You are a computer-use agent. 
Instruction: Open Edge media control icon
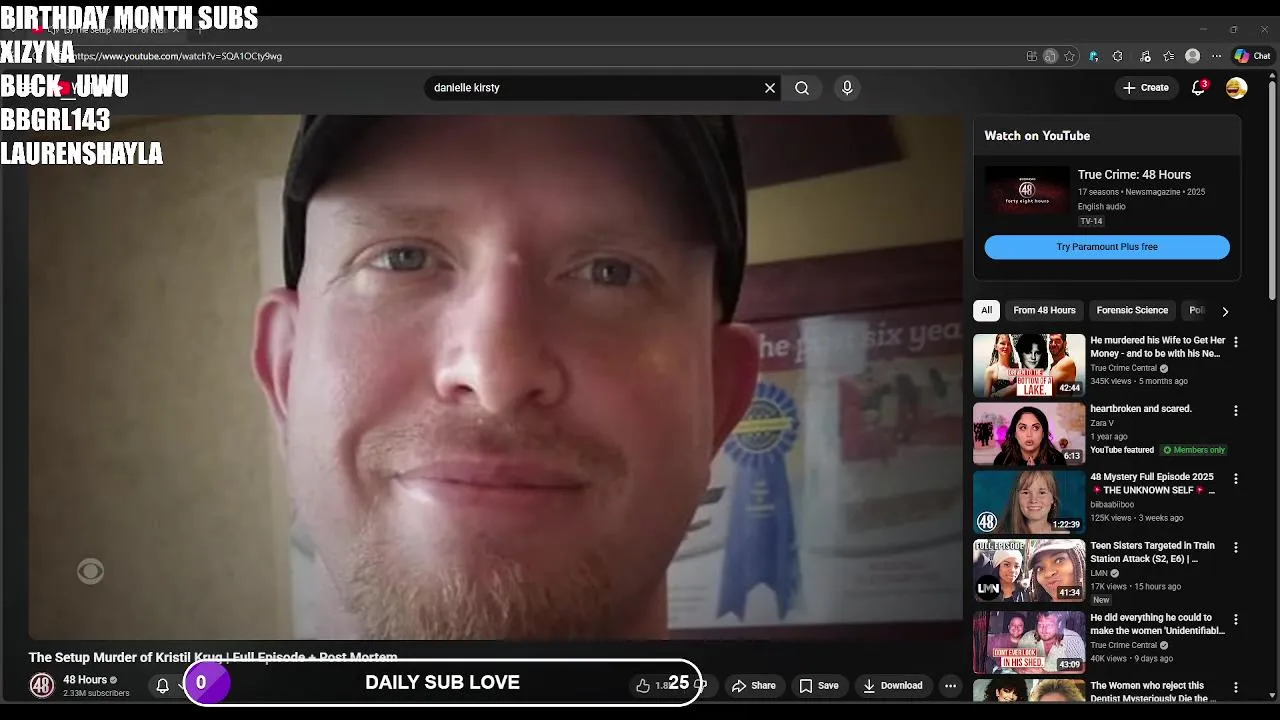click(1143, 56)
